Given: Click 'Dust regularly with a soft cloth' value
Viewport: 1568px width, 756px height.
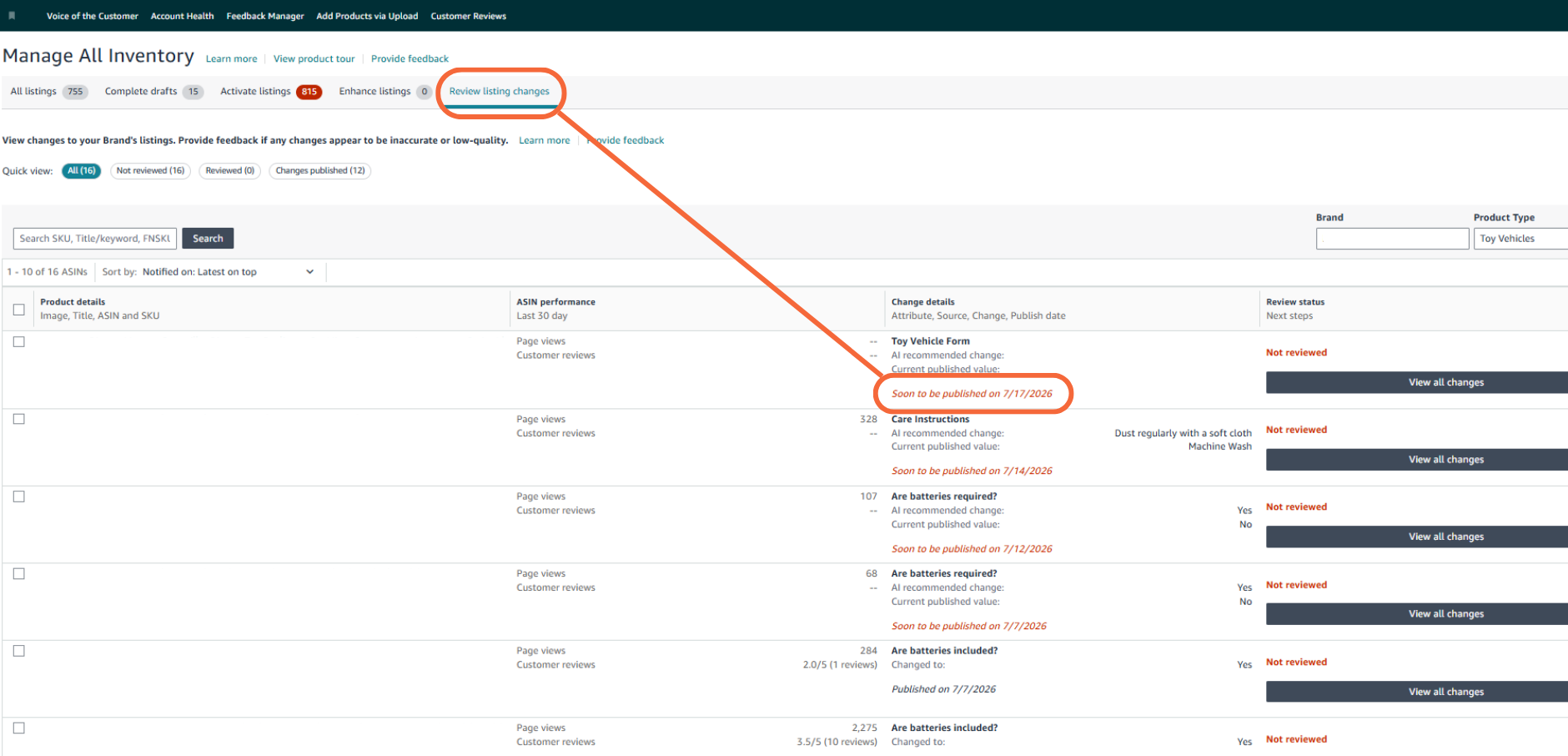Looking at the screenshot, I should (x=1183, y=433).
